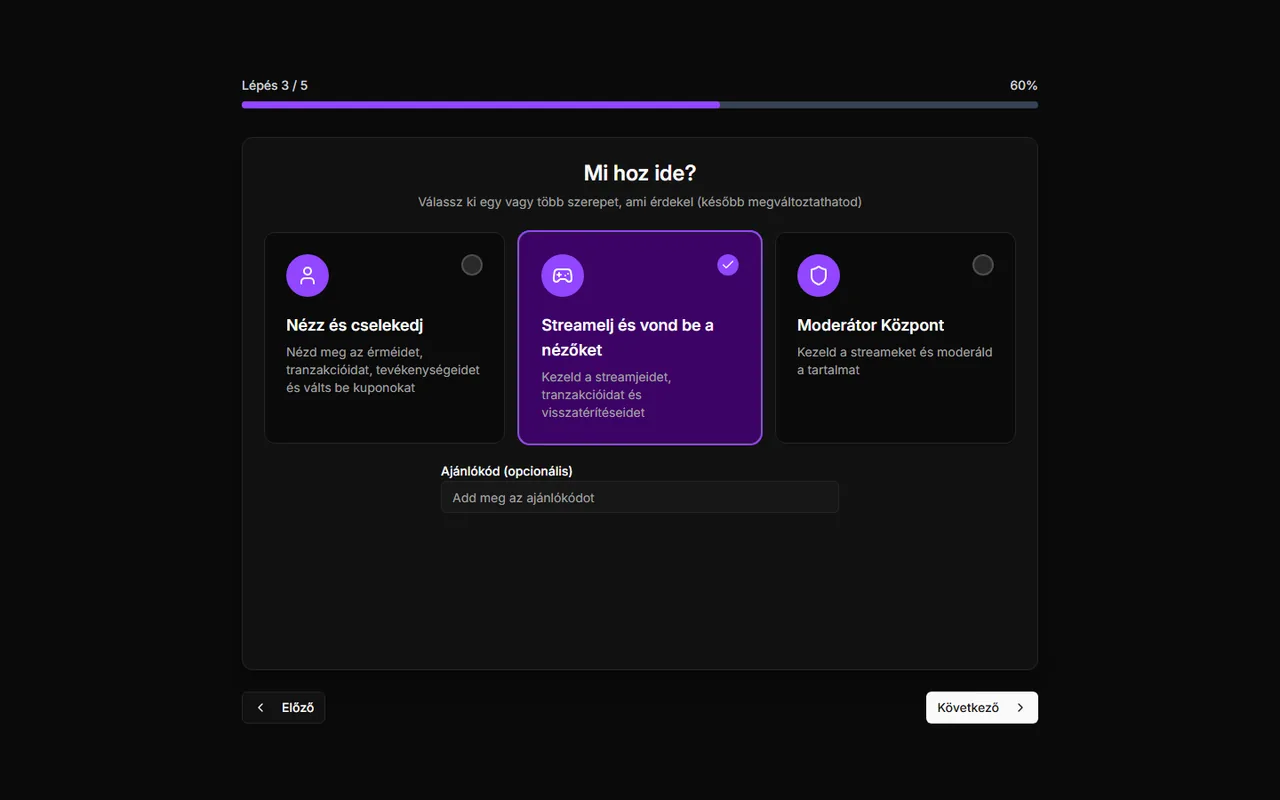Click the Lépés 3 / 5 label
Viewport: 1280px width, 800px height.
click(275, 85)
